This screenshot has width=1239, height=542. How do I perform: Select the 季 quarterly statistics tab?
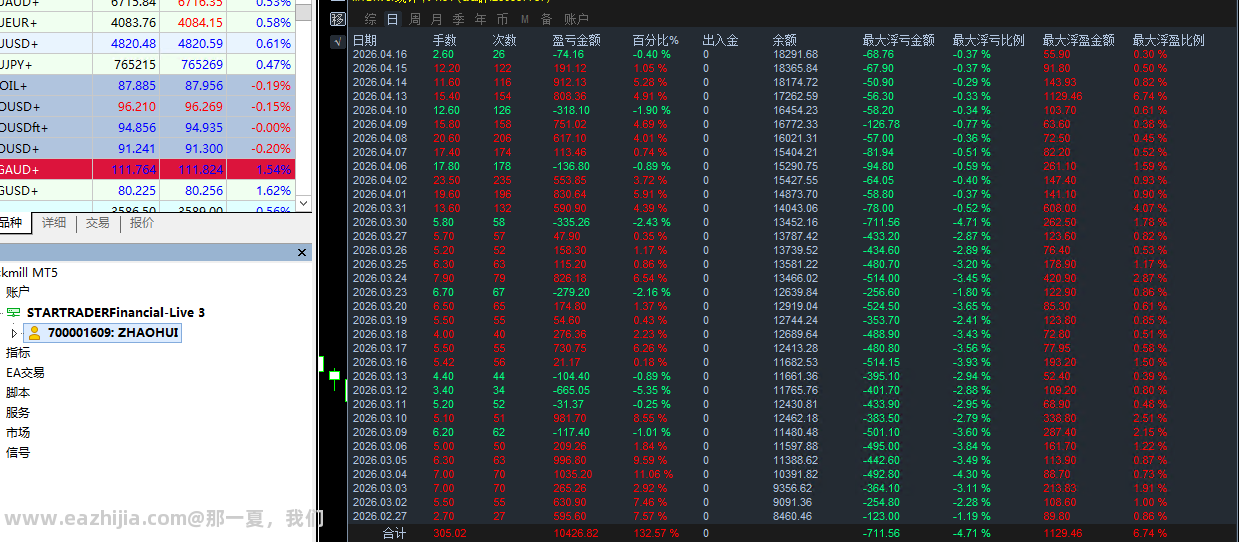pyautogui.click(x=458, y=19)
